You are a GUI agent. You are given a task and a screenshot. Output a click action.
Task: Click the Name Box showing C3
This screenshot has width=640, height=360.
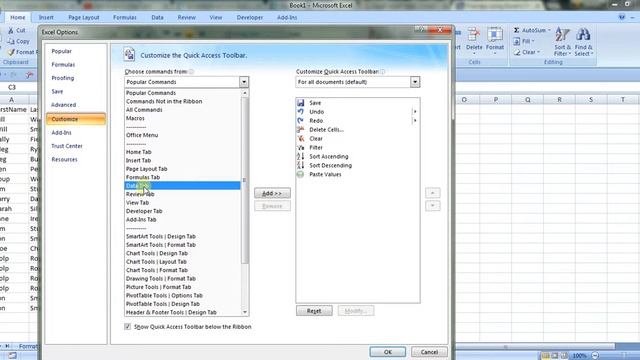click(x=12, y=87)
